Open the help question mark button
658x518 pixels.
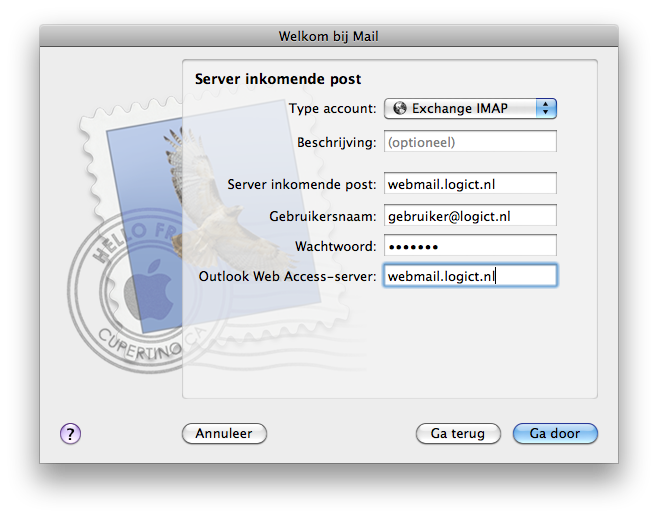point(70,433)
